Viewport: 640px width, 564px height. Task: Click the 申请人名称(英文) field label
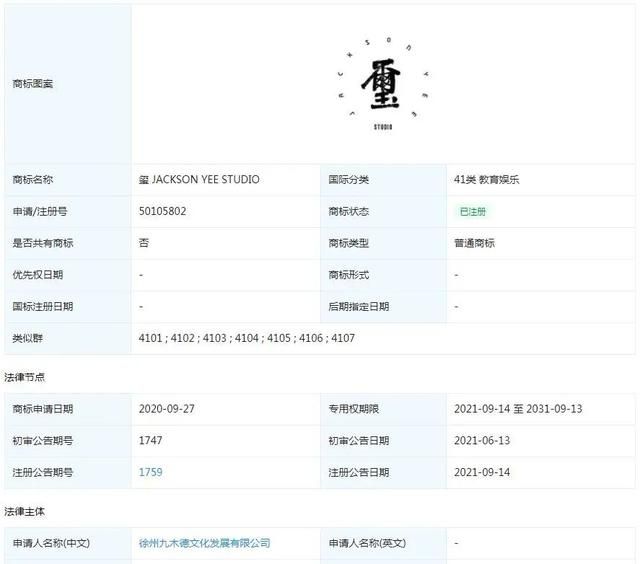(x=367, y=543)
